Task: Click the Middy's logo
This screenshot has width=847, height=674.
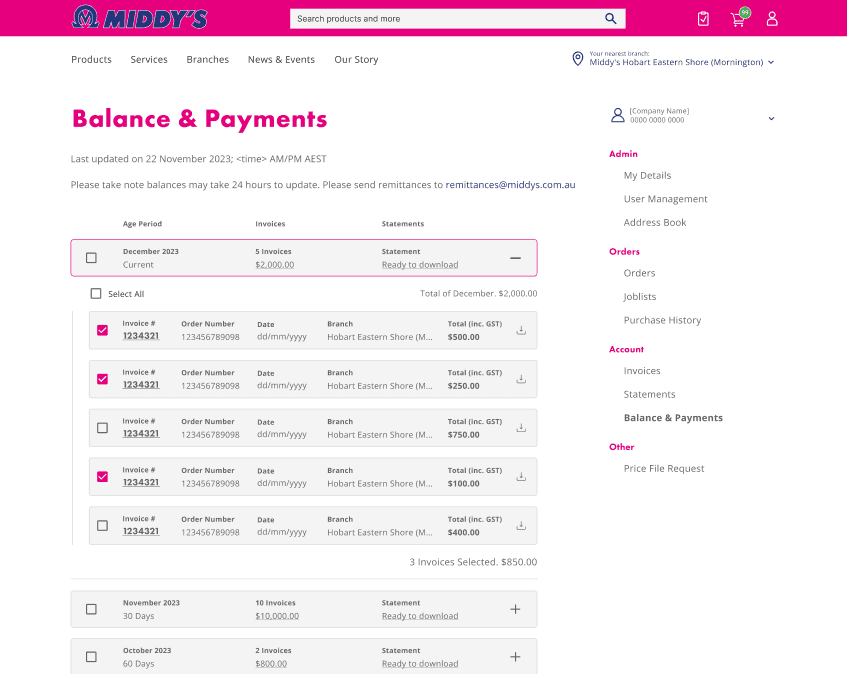Action: [x=139, y=17]
